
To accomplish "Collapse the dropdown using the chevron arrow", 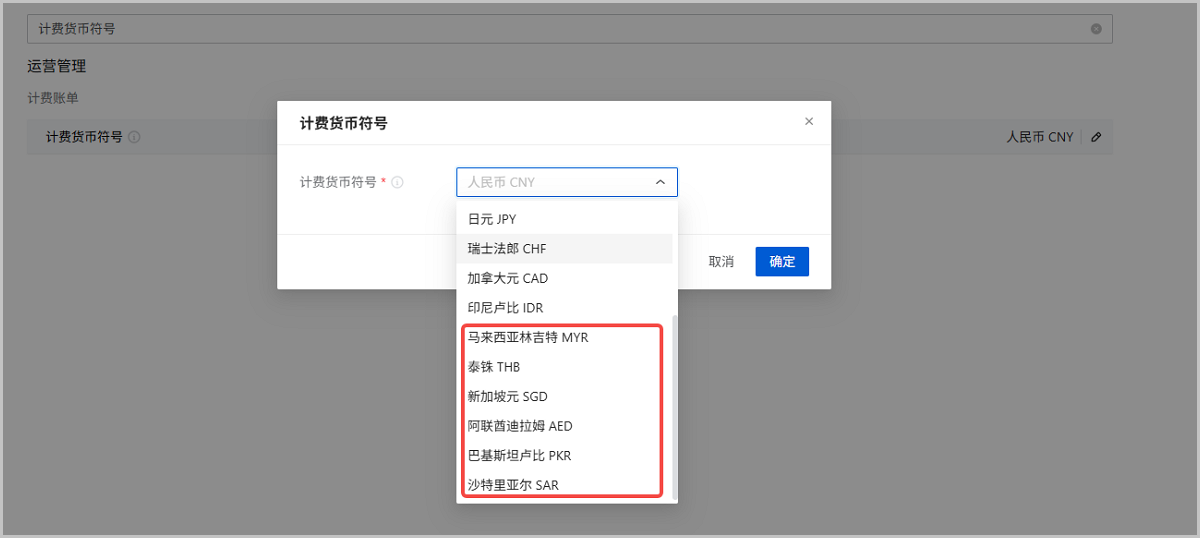I will pos(660,182).
